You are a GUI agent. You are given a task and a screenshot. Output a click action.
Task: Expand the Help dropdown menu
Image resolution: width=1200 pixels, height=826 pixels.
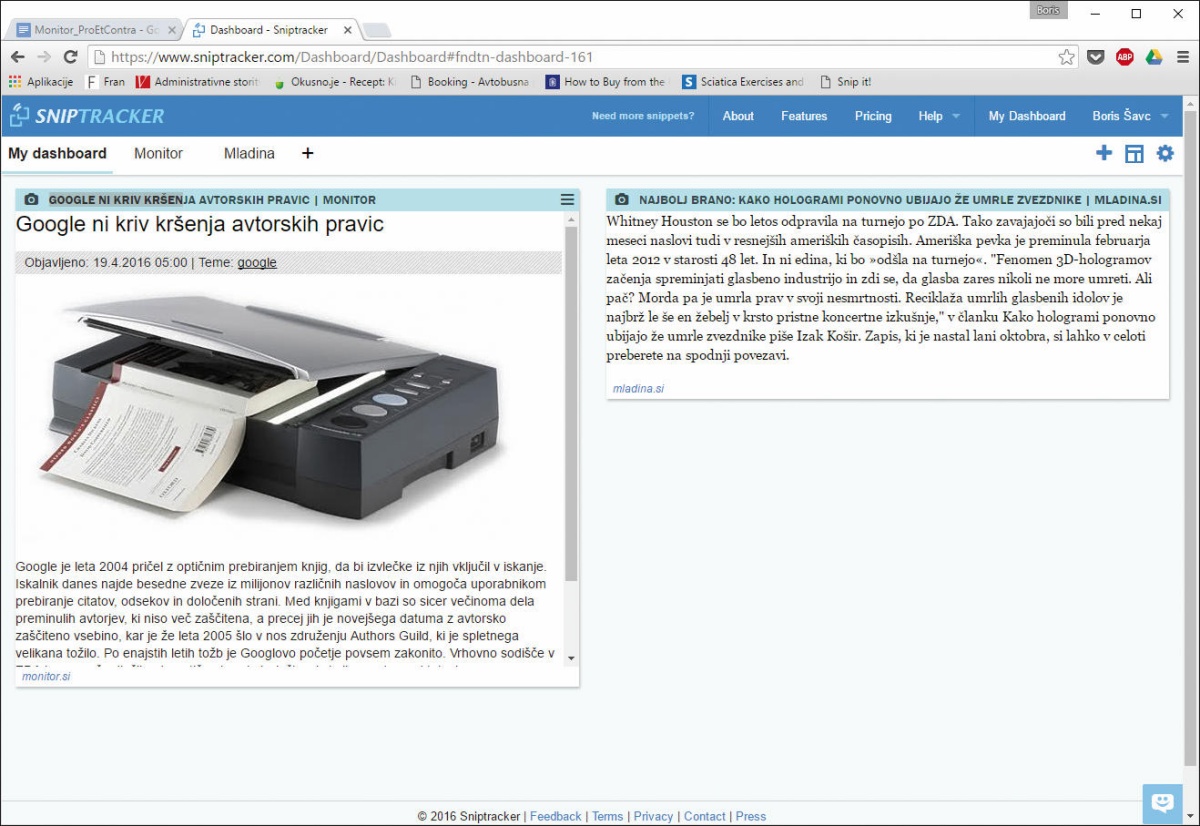939,116
